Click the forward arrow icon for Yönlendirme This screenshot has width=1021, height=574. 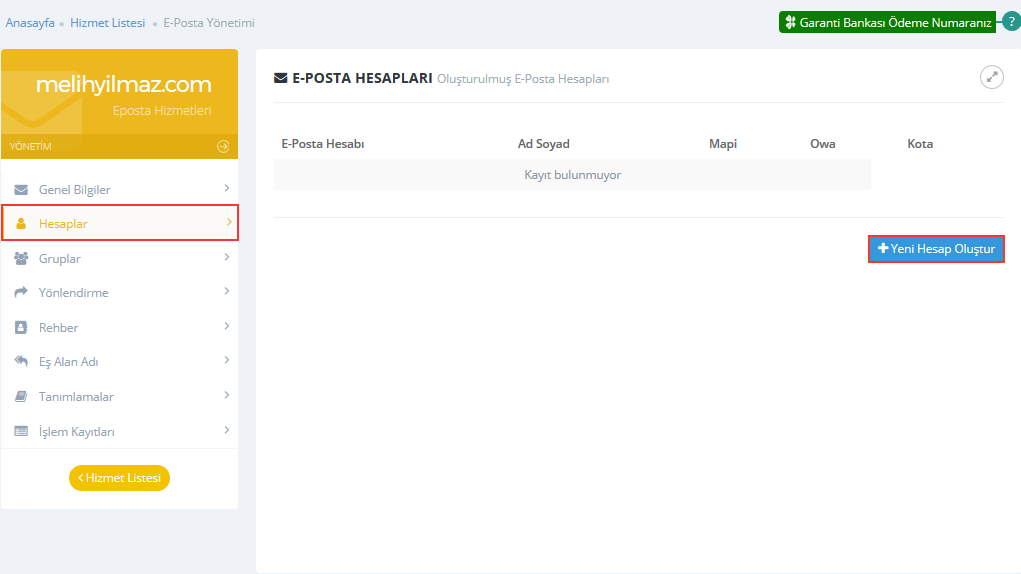[21, 293]
